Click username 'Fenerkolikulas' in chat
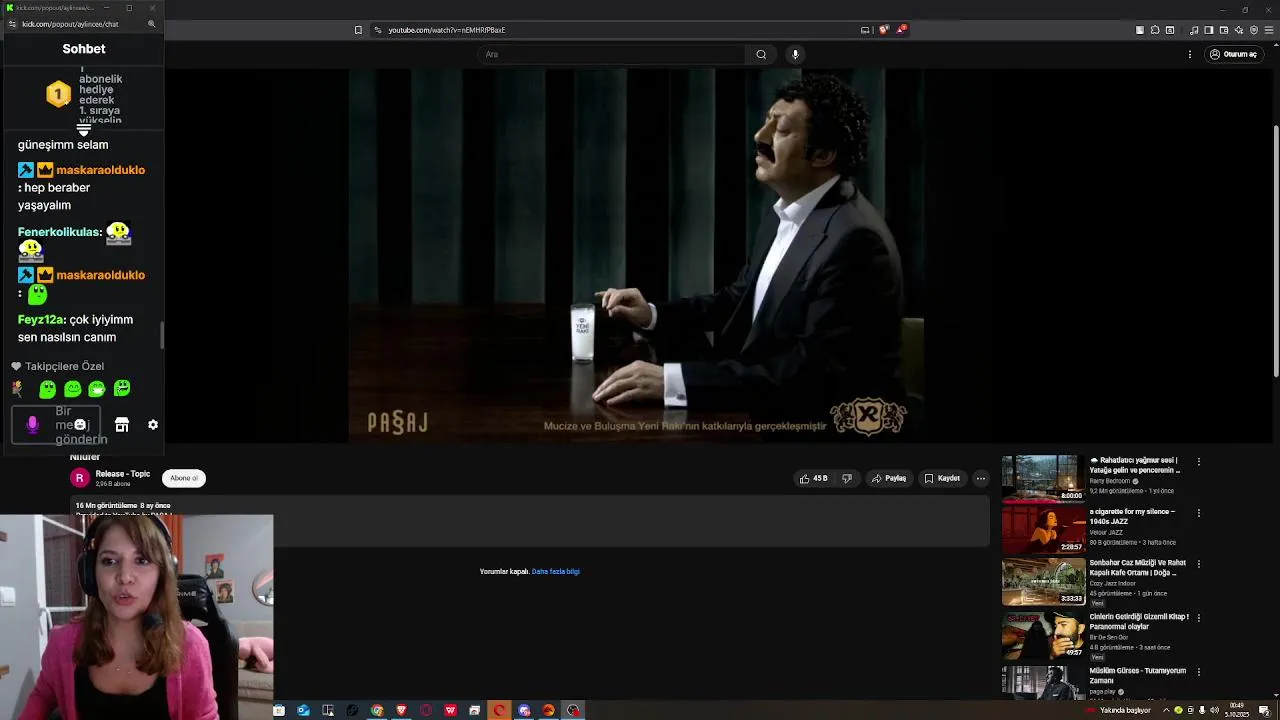 coord(59,232)
